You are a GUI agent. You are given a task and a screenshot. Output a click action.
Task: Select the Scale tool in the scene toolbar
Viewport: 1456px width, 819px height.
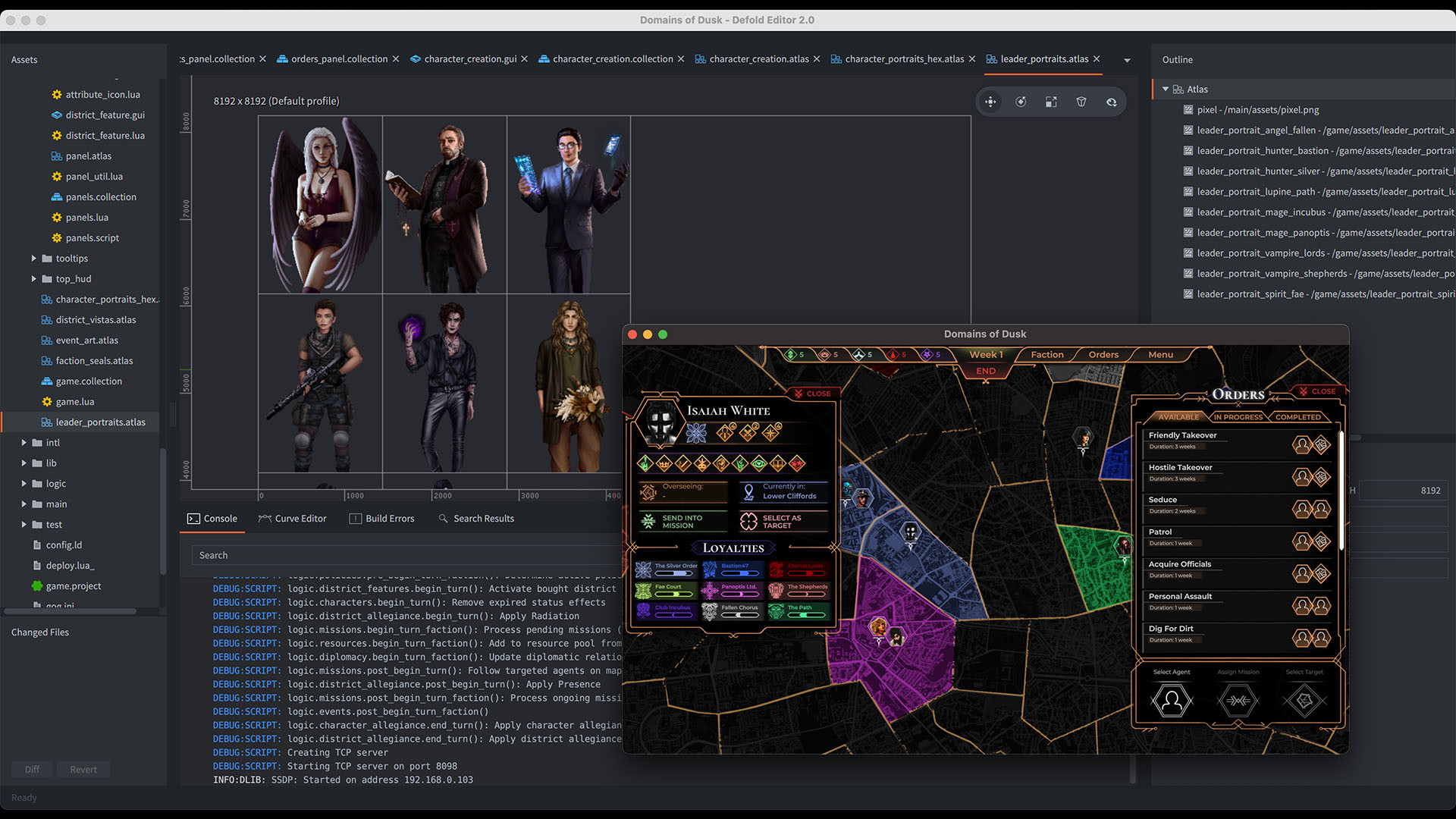point(1051,101)
